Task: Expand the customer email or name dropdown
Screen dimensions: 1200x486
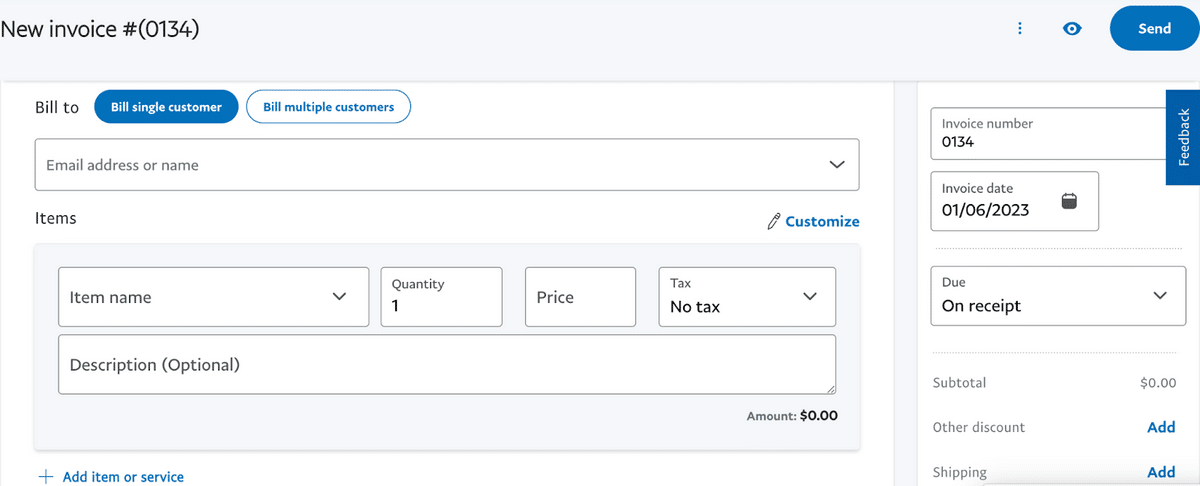Action: pyautogui.click(x=837, y=165)
